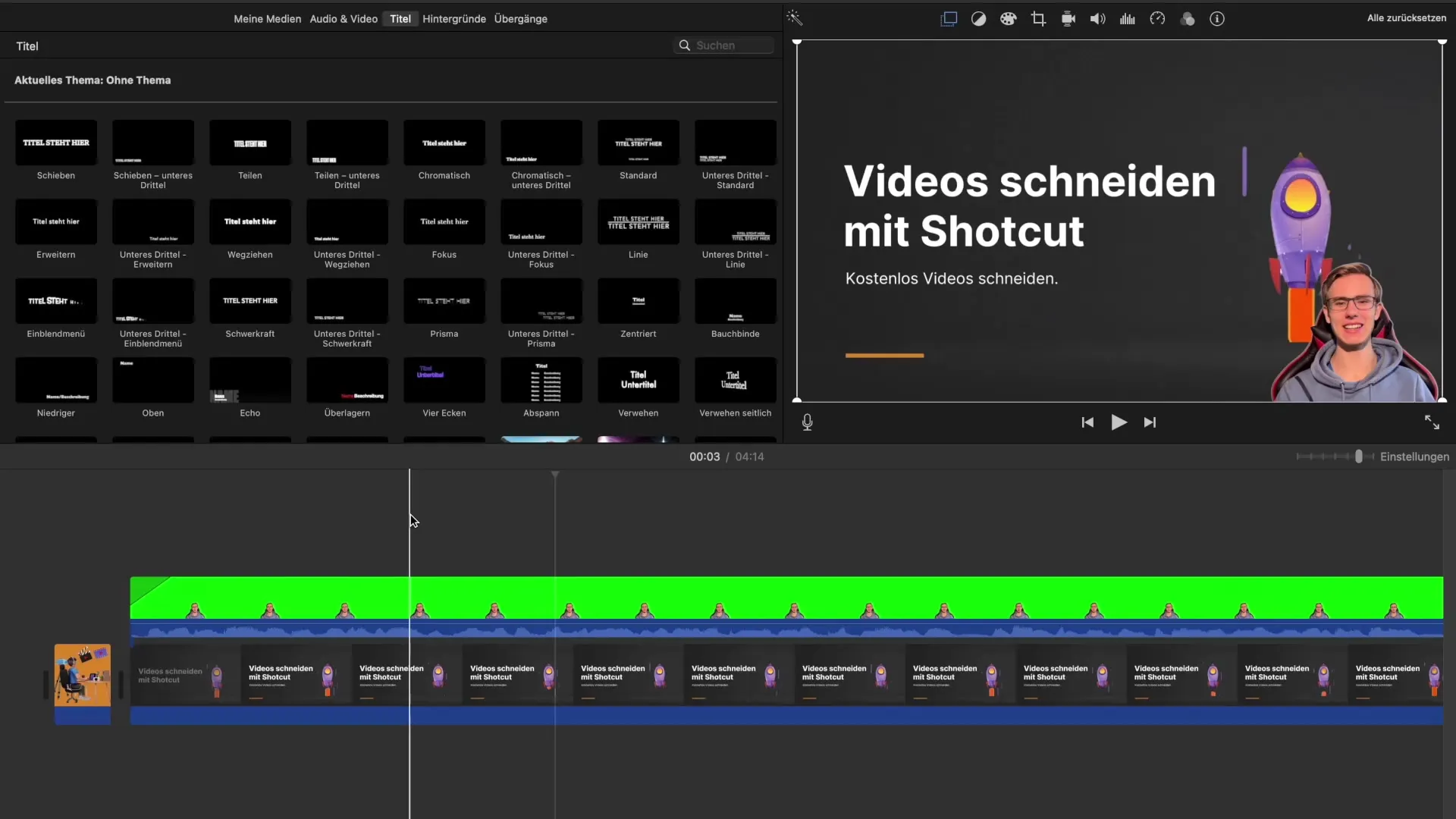Select Unteres Drittel - Erweitern title
Viewport: 1456px width, 819px height.
coord(153,221)
